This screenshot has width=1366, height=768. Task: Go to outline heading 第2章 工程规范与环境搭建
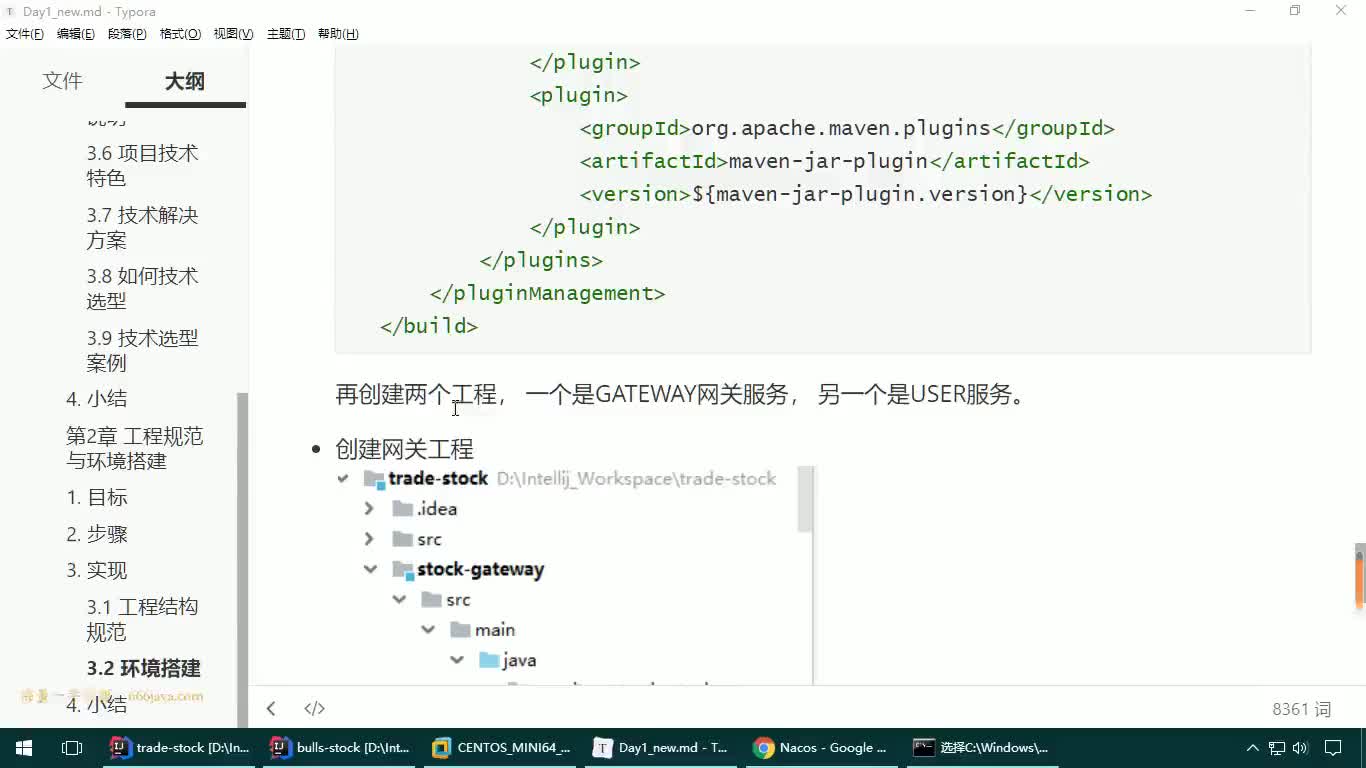tap(134, 448)
